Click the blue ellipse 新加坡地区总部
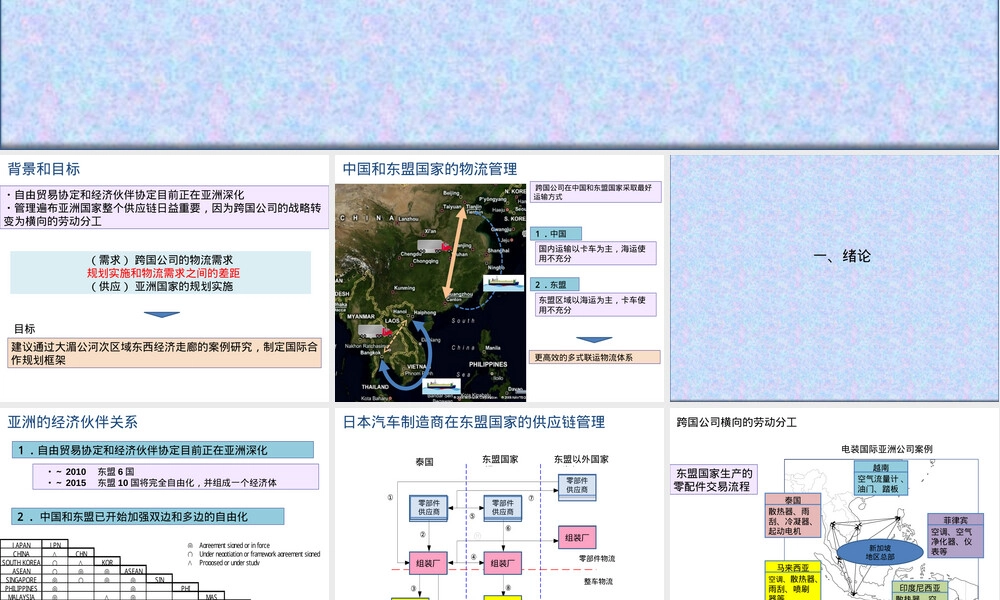 [x=880, y=552]
